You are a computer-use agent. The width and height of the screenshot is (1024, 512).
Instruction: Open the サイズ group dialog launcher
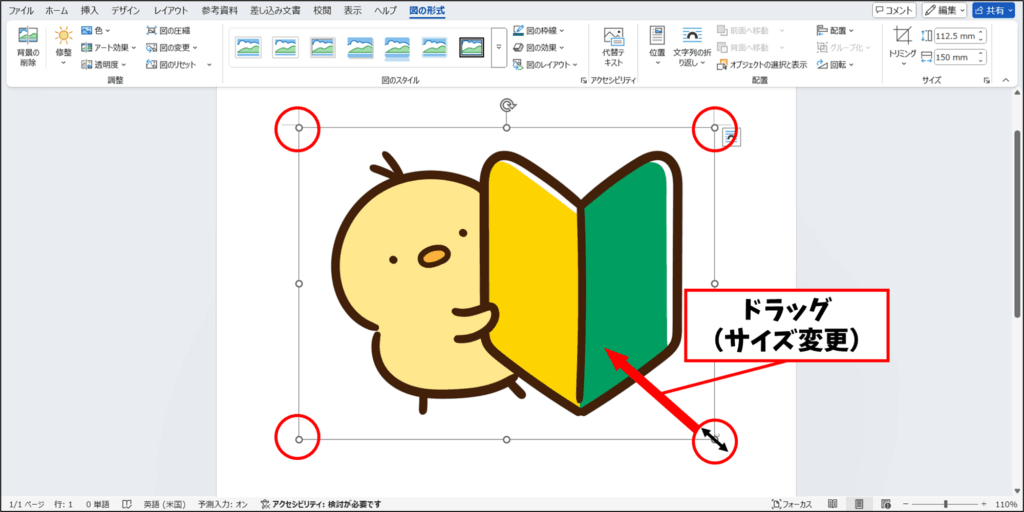[986, 81]
